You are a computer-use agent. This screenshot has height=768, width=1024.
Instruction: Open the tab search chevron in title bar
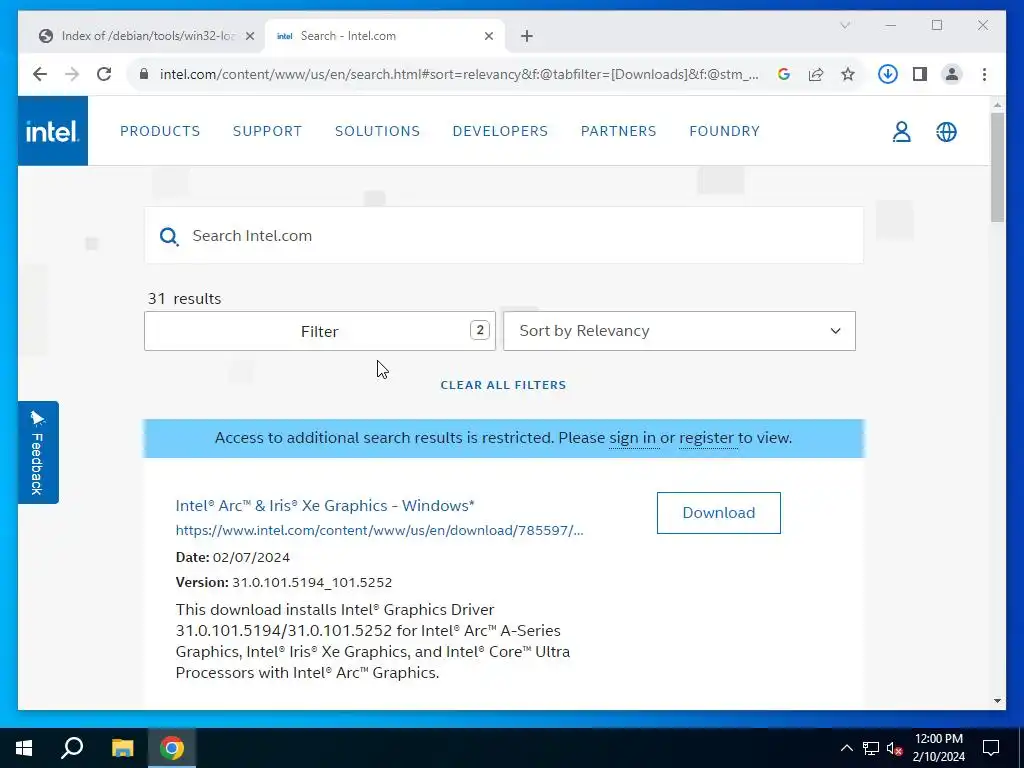tap(845, 25)
